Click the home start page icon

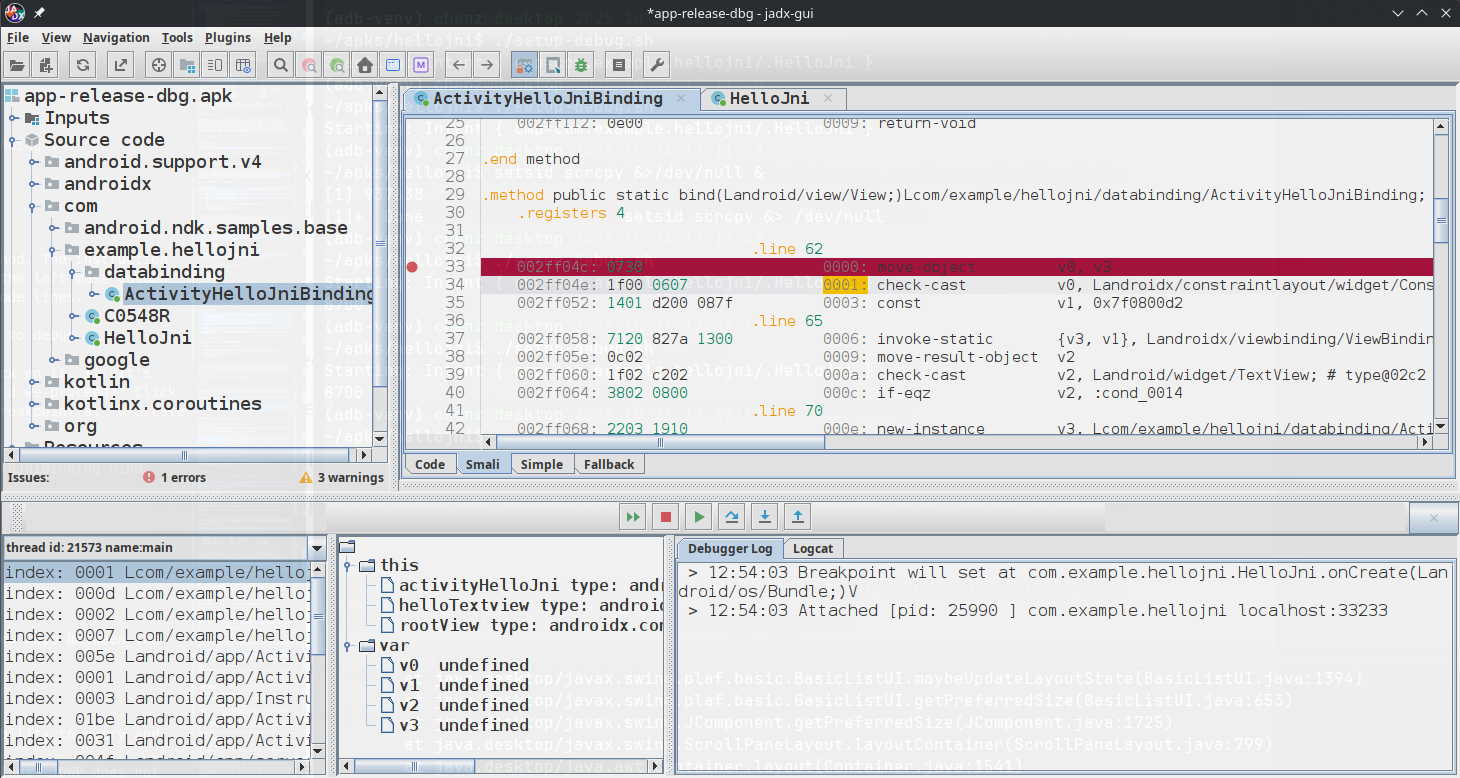point(365,66)
